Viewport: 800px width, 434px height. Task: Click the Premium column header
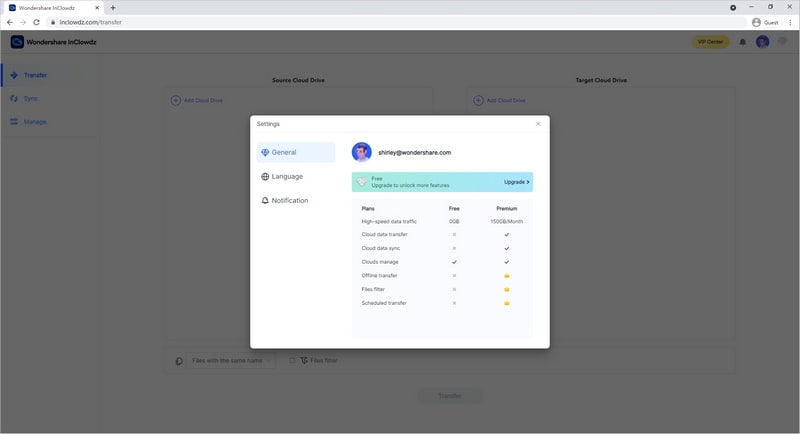pyautogui.click(x=507, y=209)
